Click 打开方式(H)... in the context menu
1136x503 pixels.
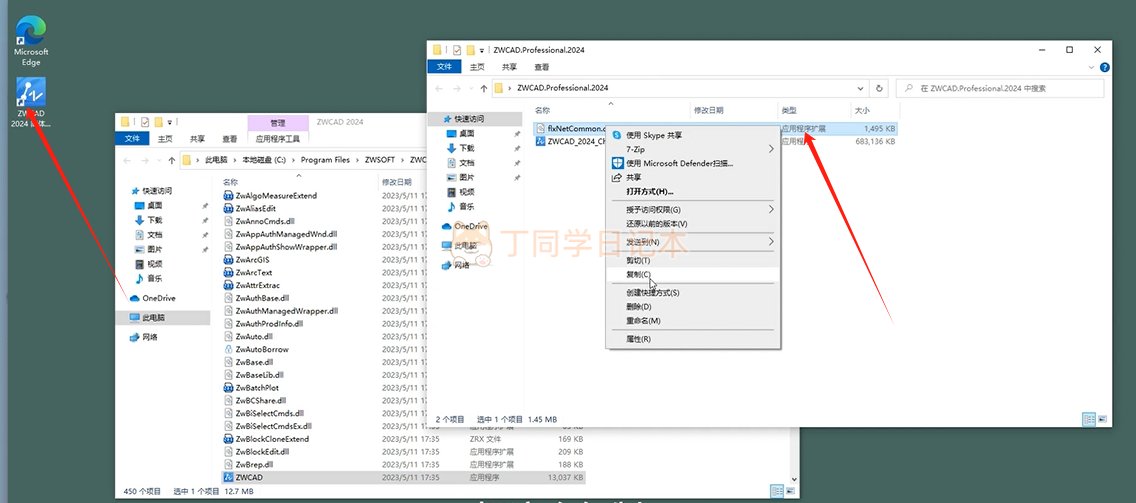pyautogui.click(x=649, y=191)
